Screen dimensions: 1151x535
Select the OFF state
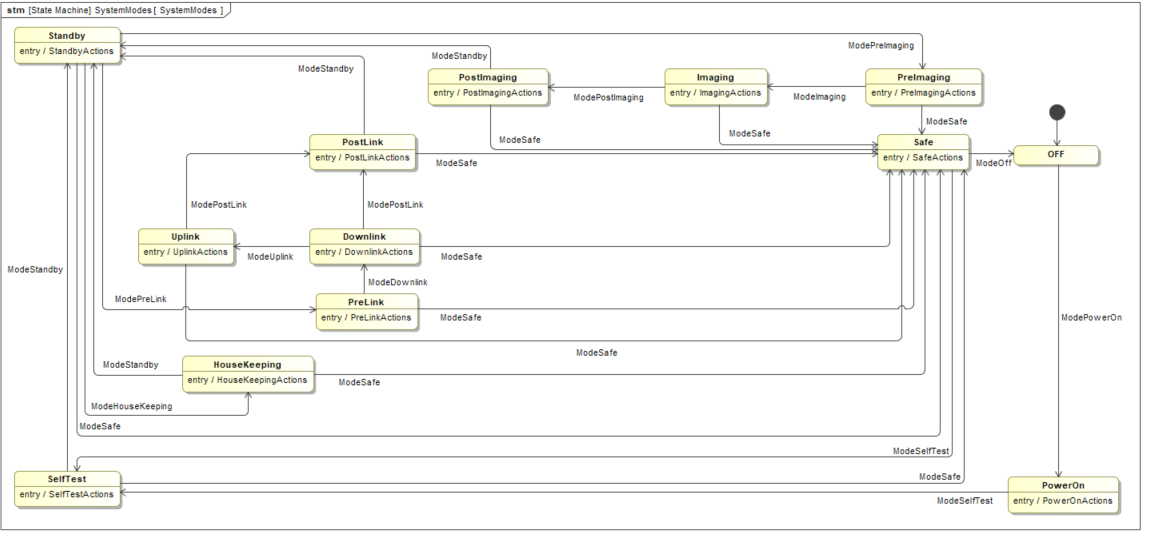click(x=1056, y=155)
